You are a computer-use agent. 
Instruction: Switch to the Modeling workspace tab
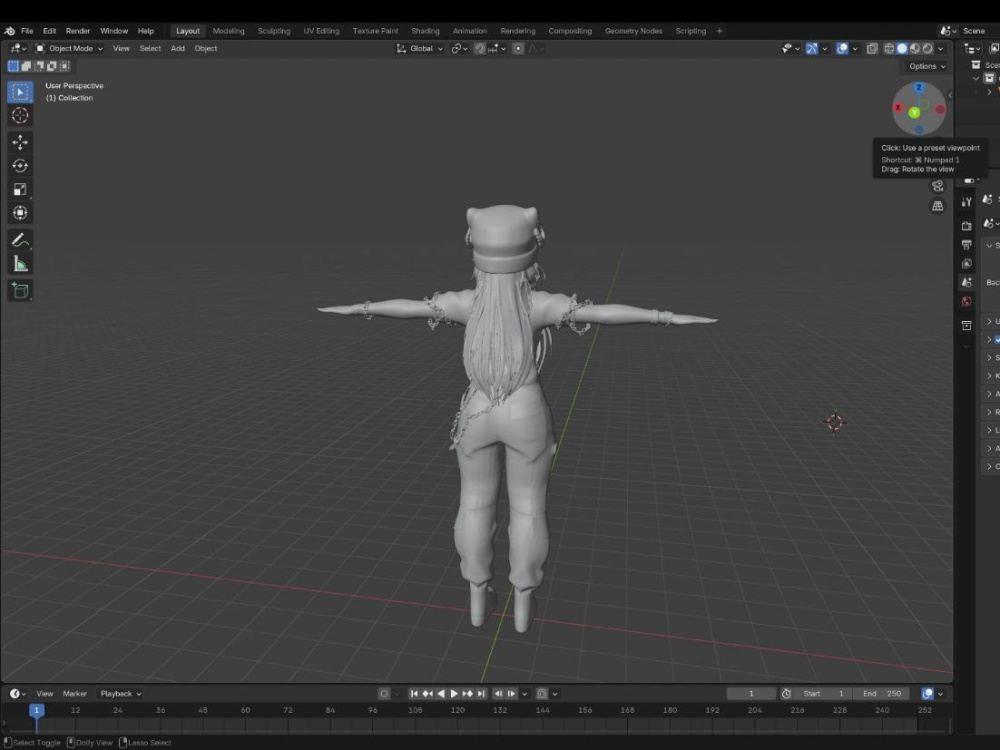228,31
